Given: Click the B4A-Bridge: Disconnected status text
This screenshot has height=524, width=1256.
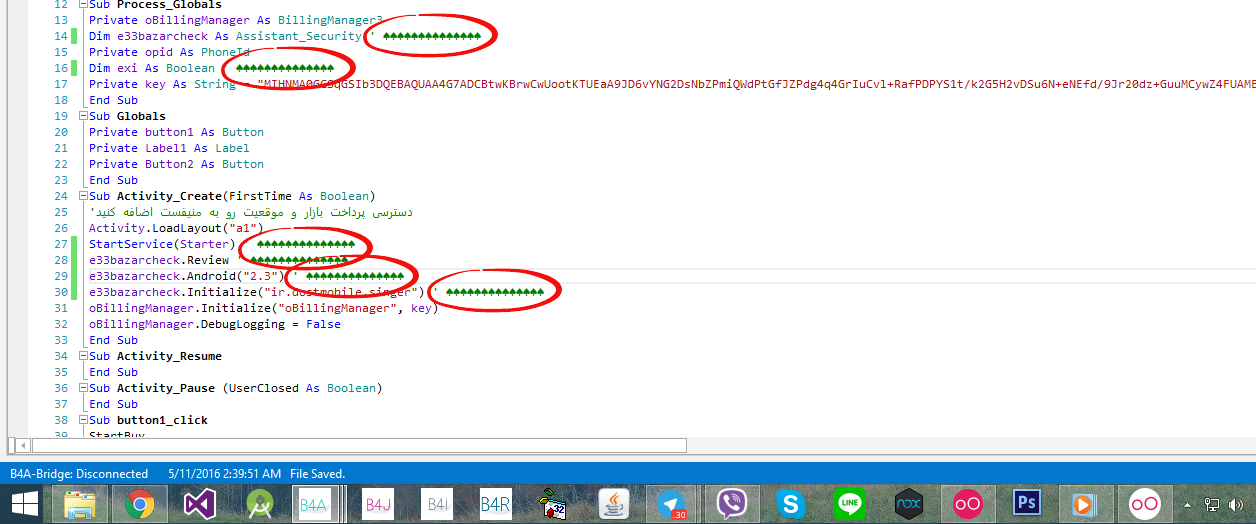Looking at the screenshot, I should 79,473.
